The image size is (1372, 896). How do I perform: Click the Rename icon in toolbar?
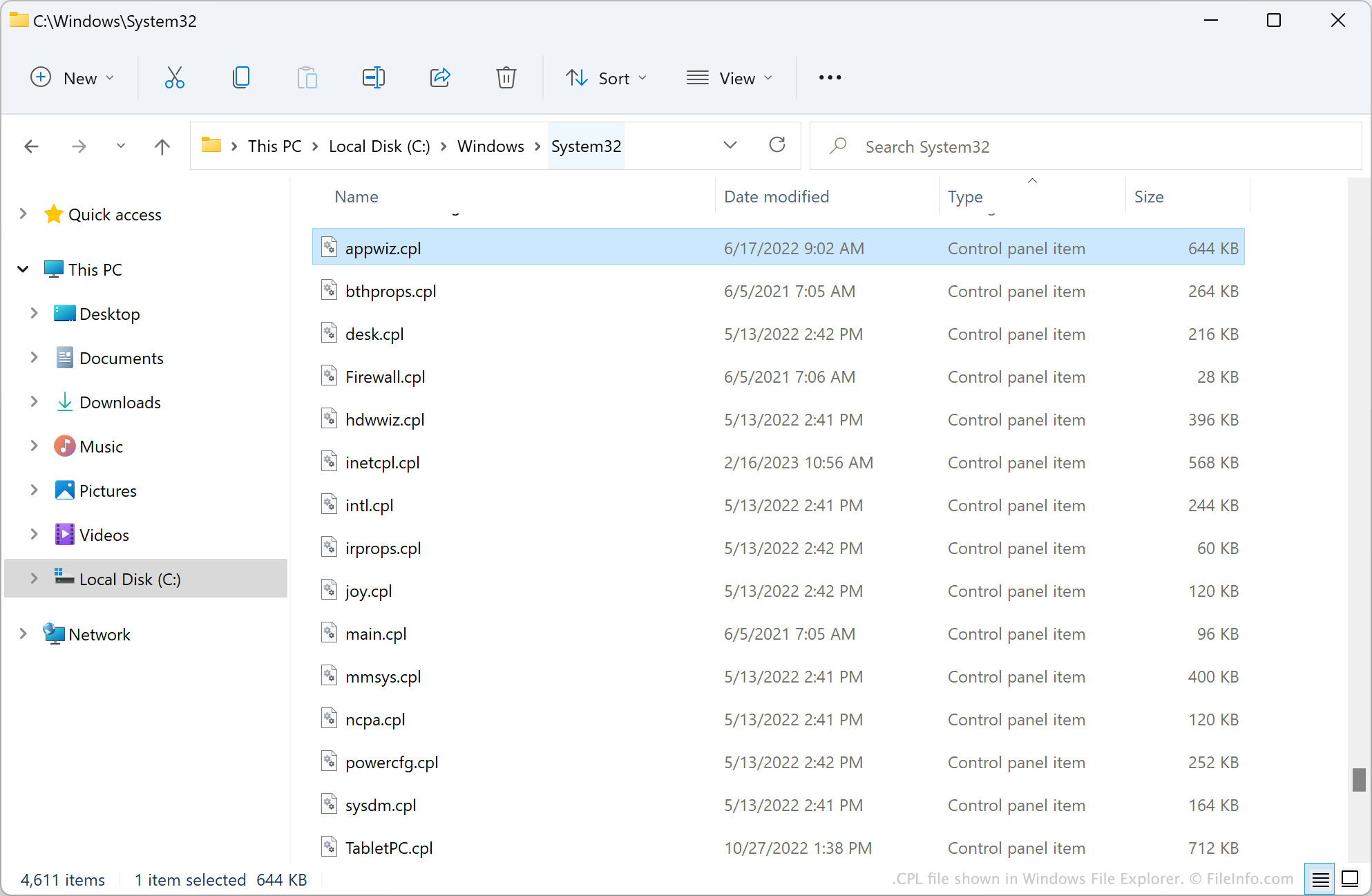click(x=373, y=77)
